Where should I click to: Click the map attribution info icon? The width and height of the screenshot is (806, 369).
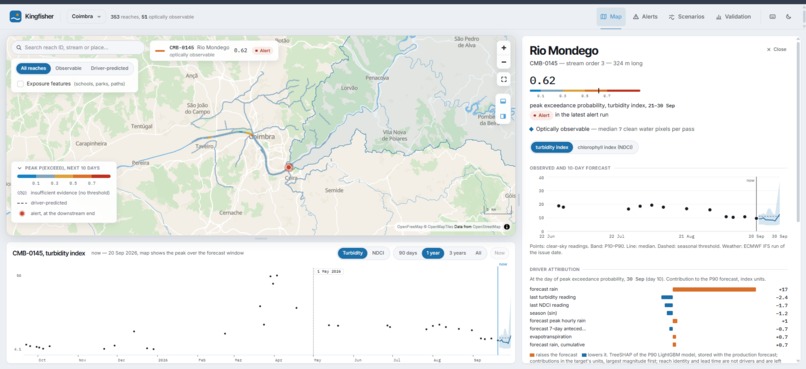coord(507,227)
